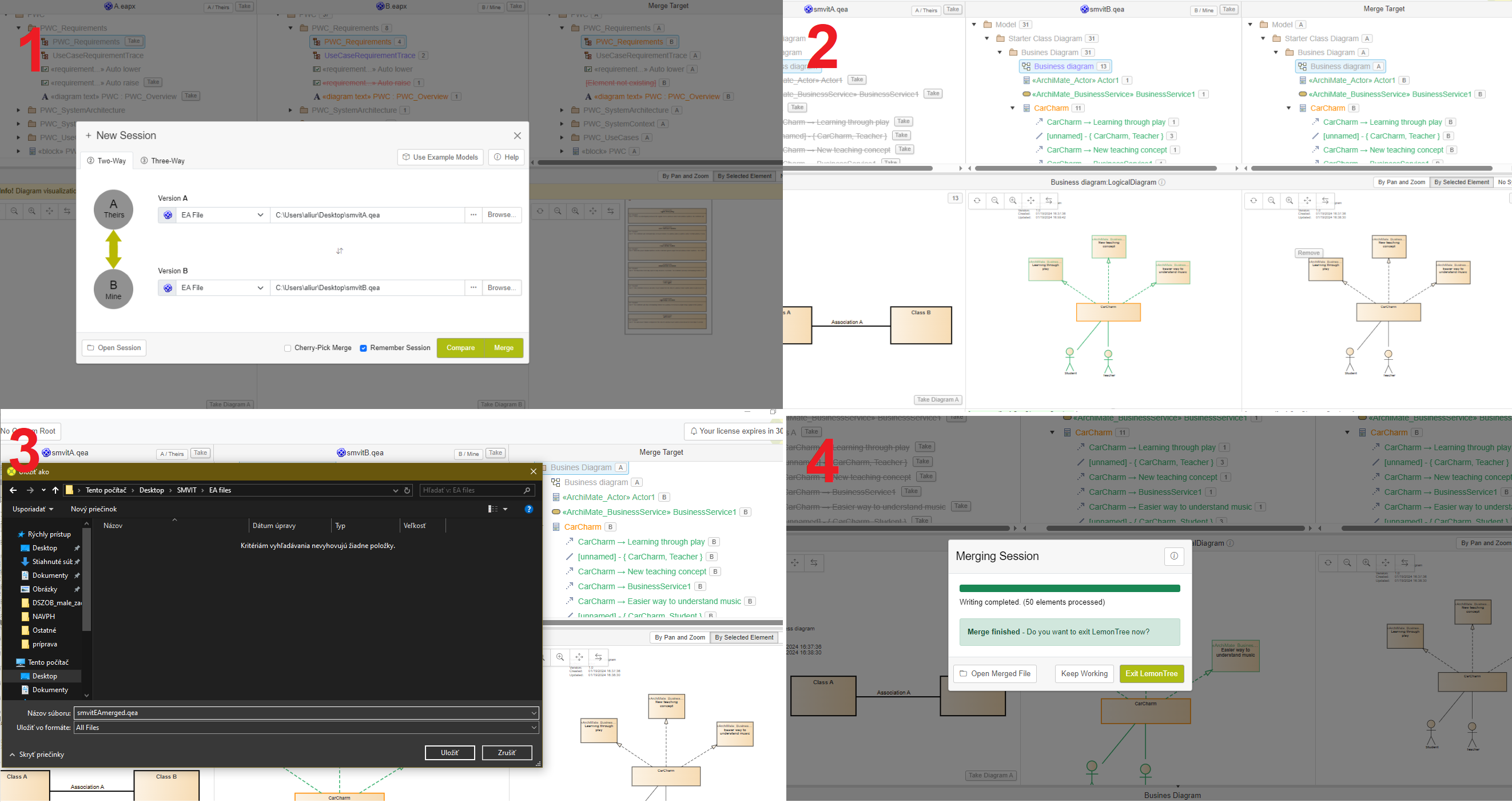The width and height of the screenshot is (1512, 802).
Task: Zoom in using toolbar beside the 13 badge
Action: (1013, 201)
